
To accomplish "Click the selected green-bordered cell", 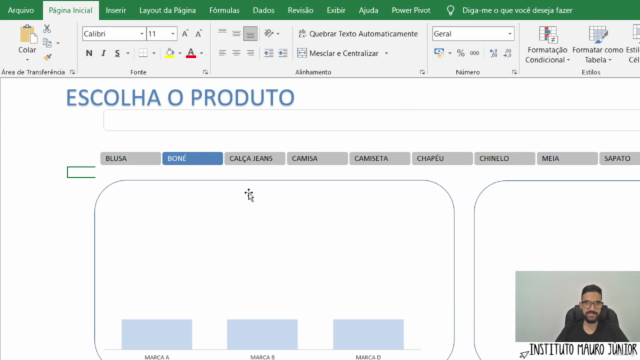I will click(81, 172).
